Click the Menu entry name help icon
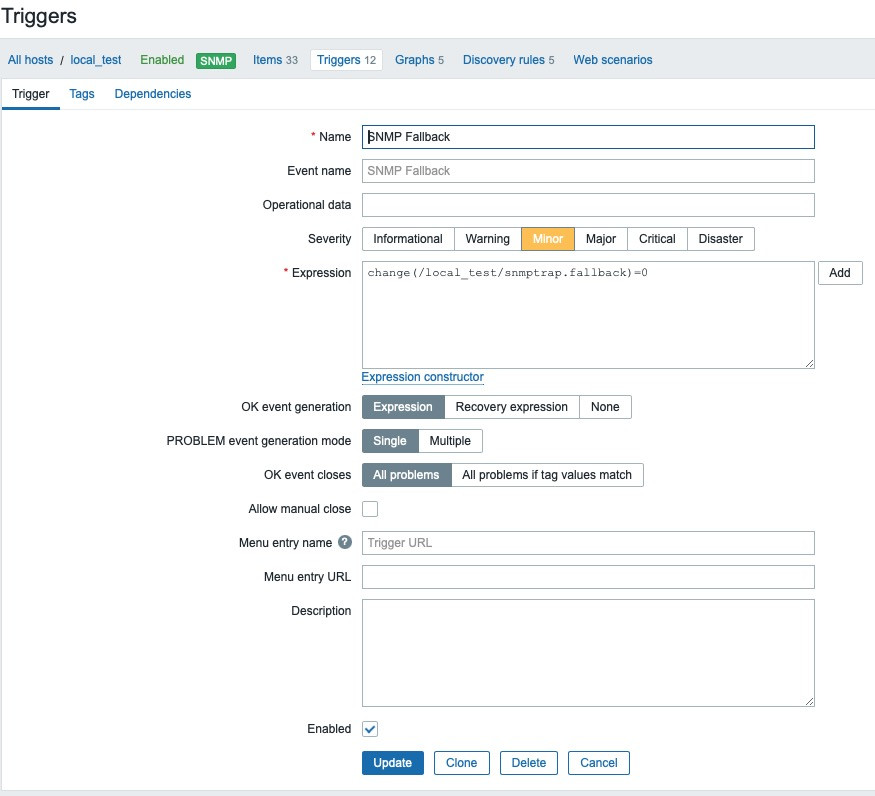 (345, 542)
